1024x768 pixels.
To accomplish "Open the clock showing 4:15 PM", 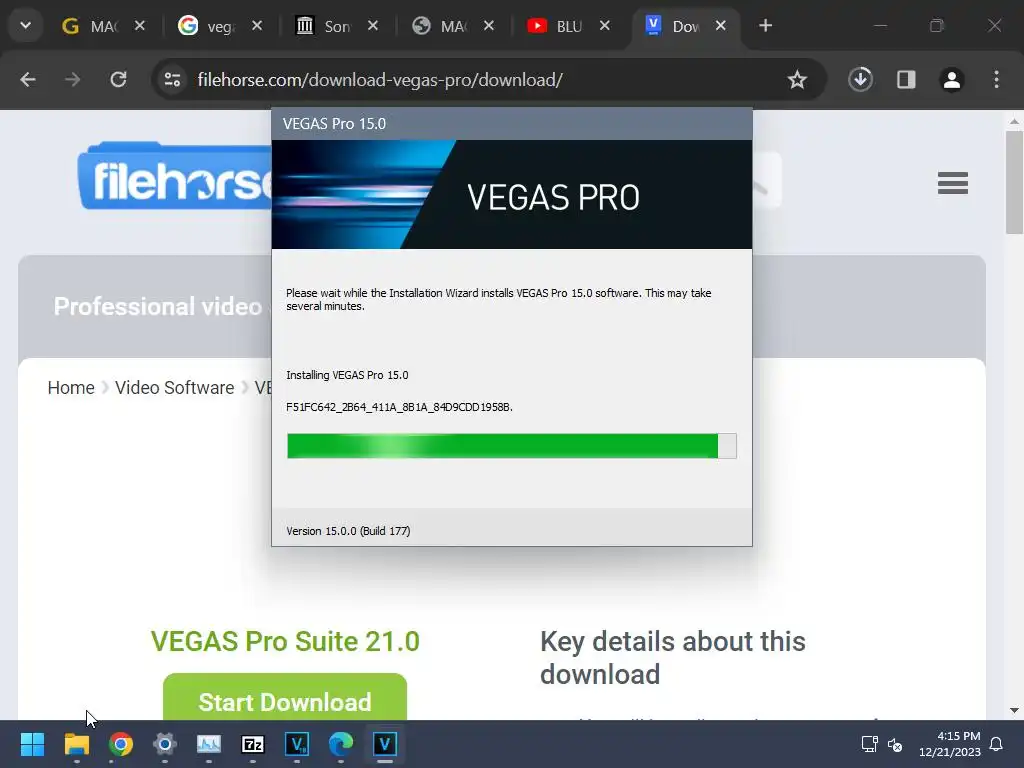I will (x=950, y=744).
